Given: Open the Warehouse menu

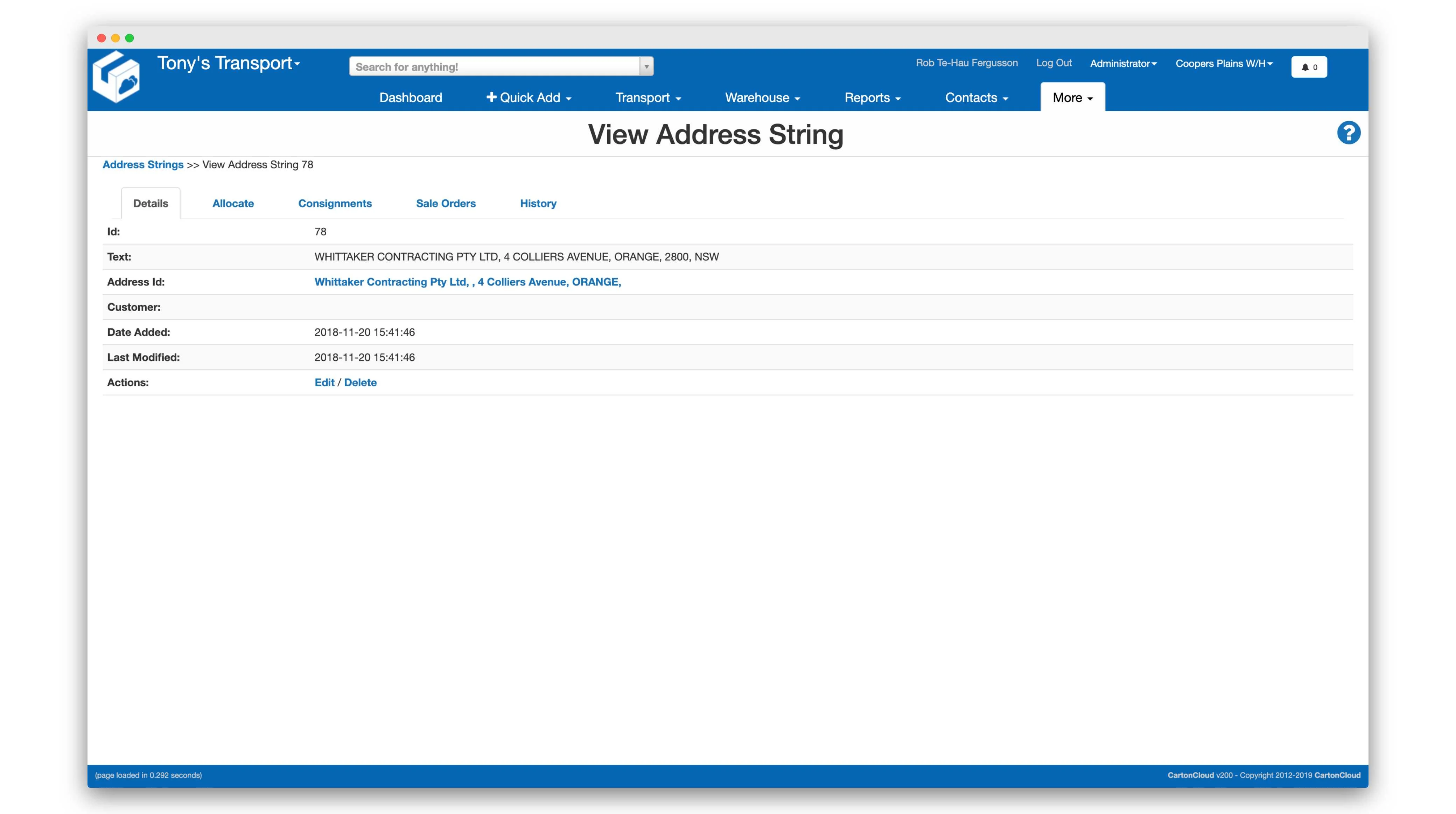Looking at the screenshot, I should point(762,97).
